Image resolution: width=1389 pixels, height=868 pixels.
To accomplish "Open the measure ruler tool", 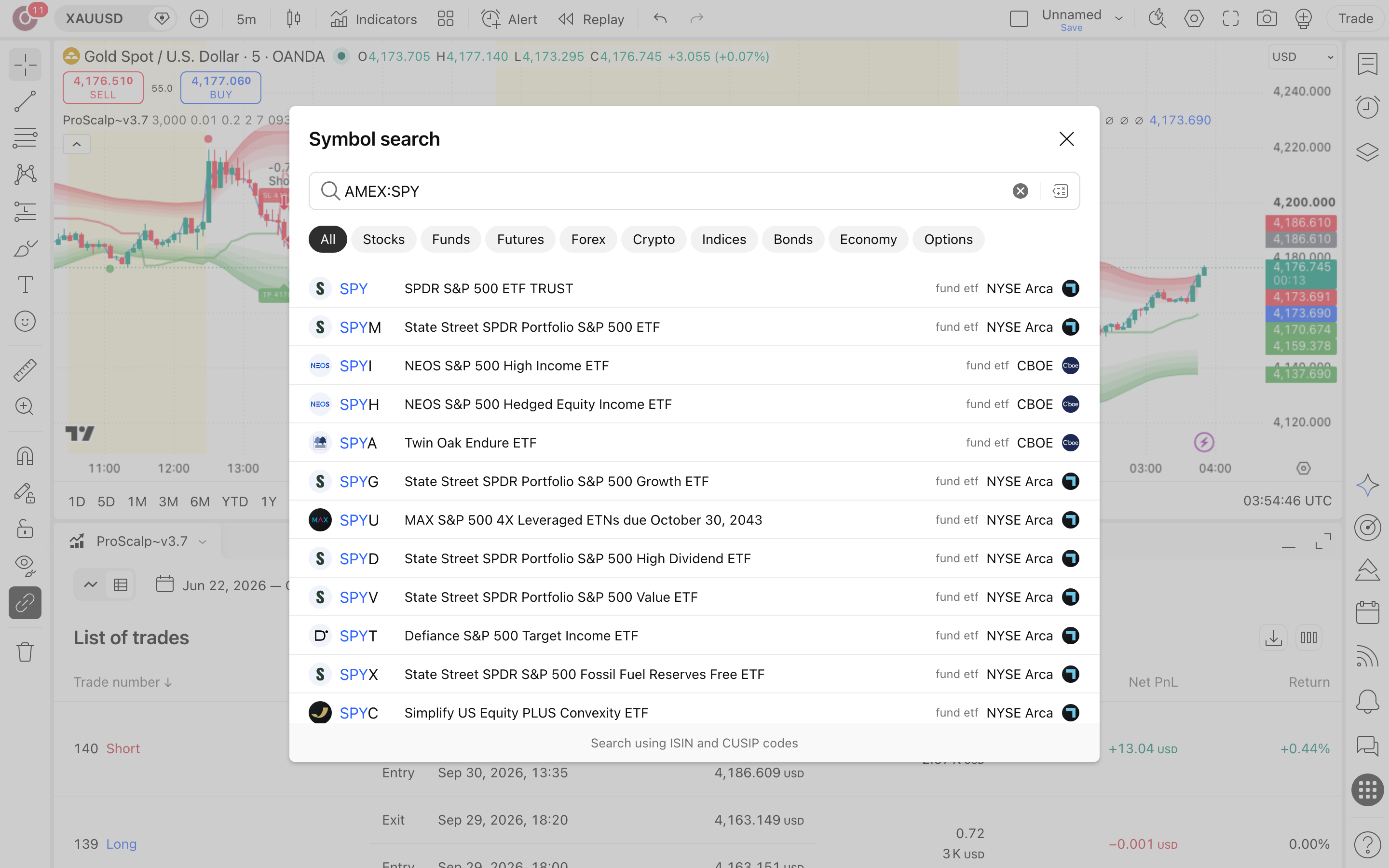I will [25, 370].
